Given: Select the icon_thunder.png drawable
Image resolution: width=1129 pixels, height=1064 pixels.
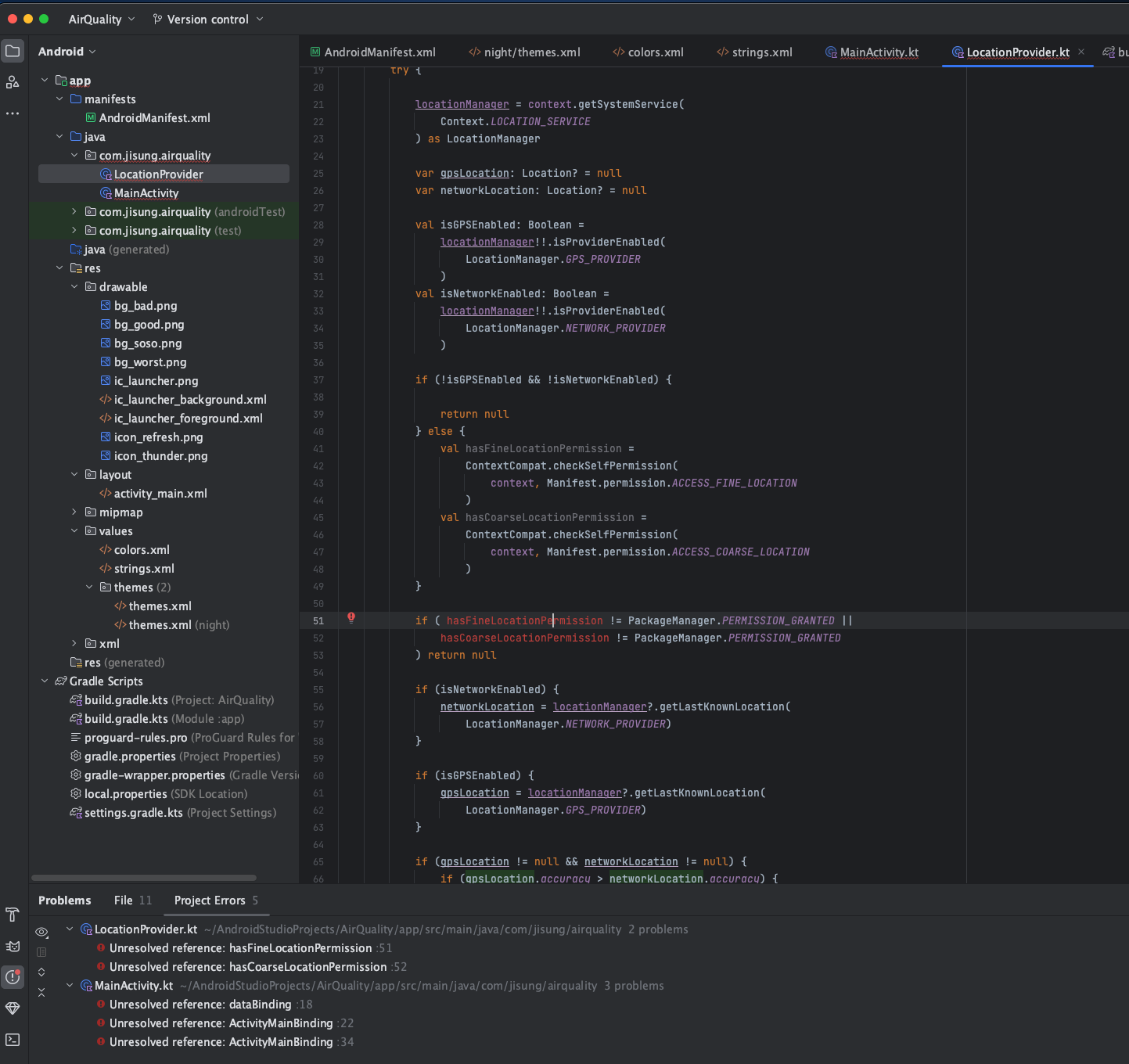Looking at the screenshot, I should point(160,456).
